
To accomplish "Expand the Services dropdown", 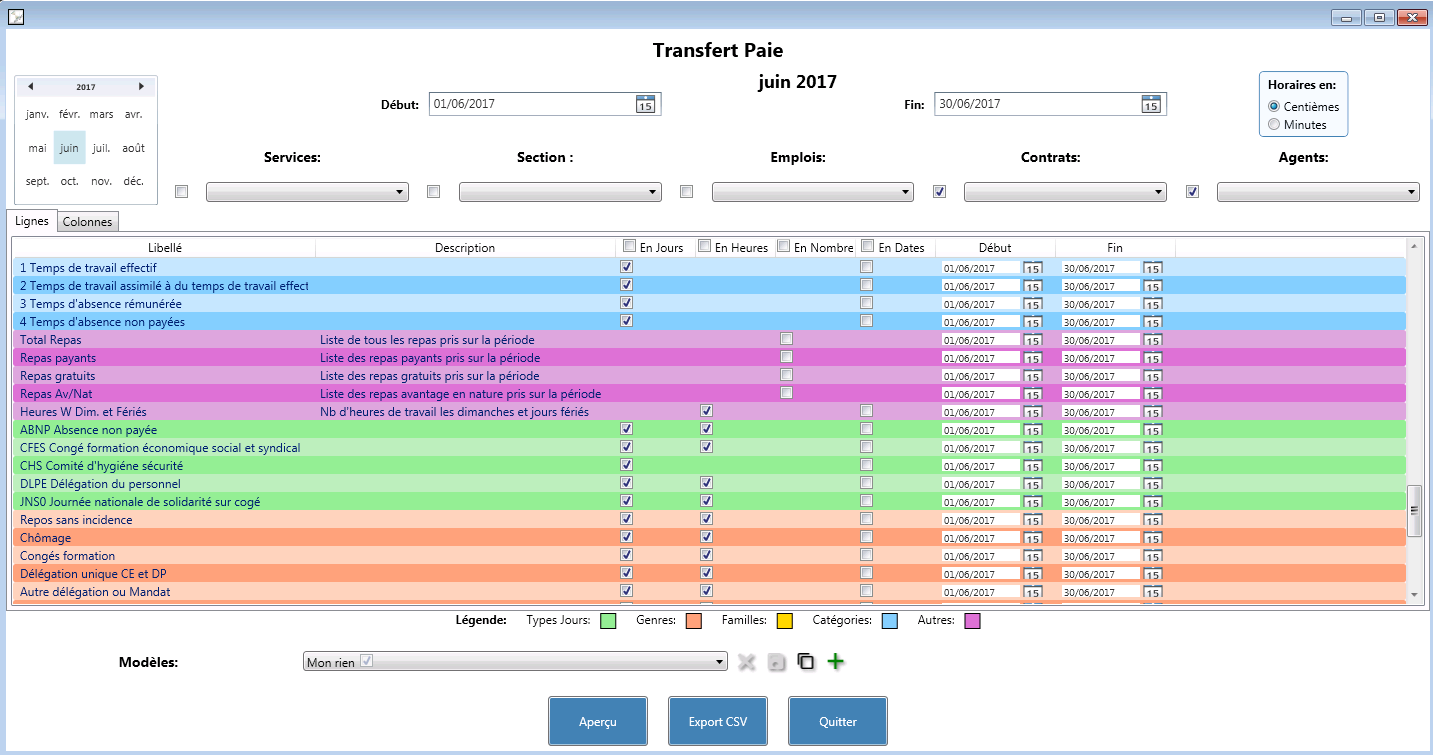I will (x=307, y=192).
